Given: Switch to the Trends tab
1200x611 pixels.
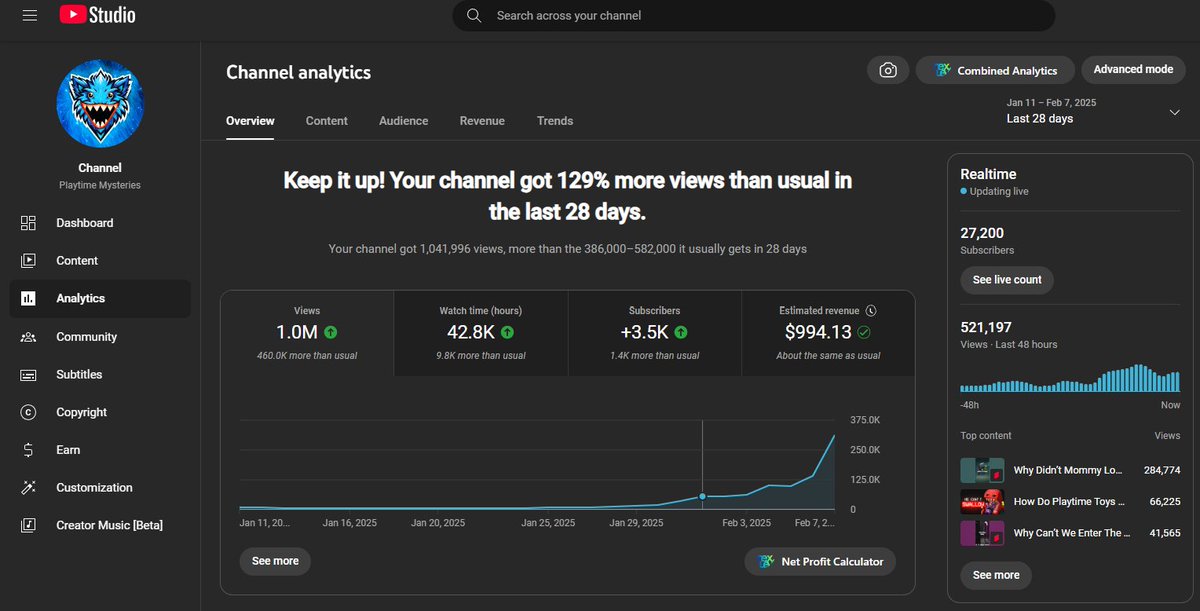Looking at the screenshot, I should [x=555, y=121].
